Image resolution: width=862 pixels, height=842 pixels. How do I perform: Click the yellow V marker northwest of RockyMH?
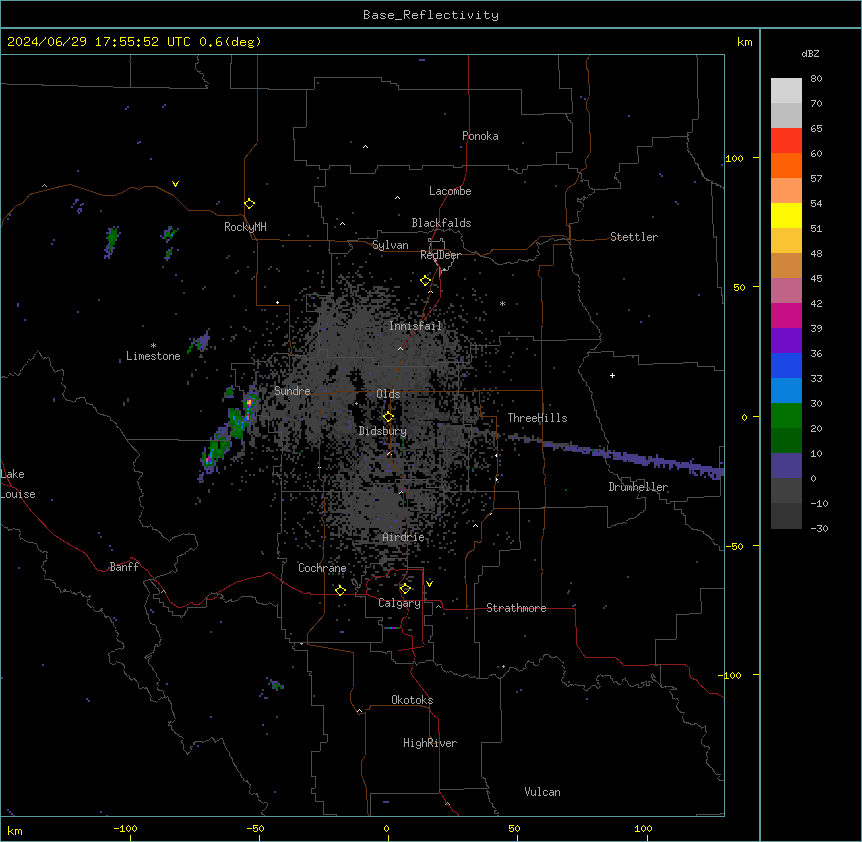click(x=175, y=184)
